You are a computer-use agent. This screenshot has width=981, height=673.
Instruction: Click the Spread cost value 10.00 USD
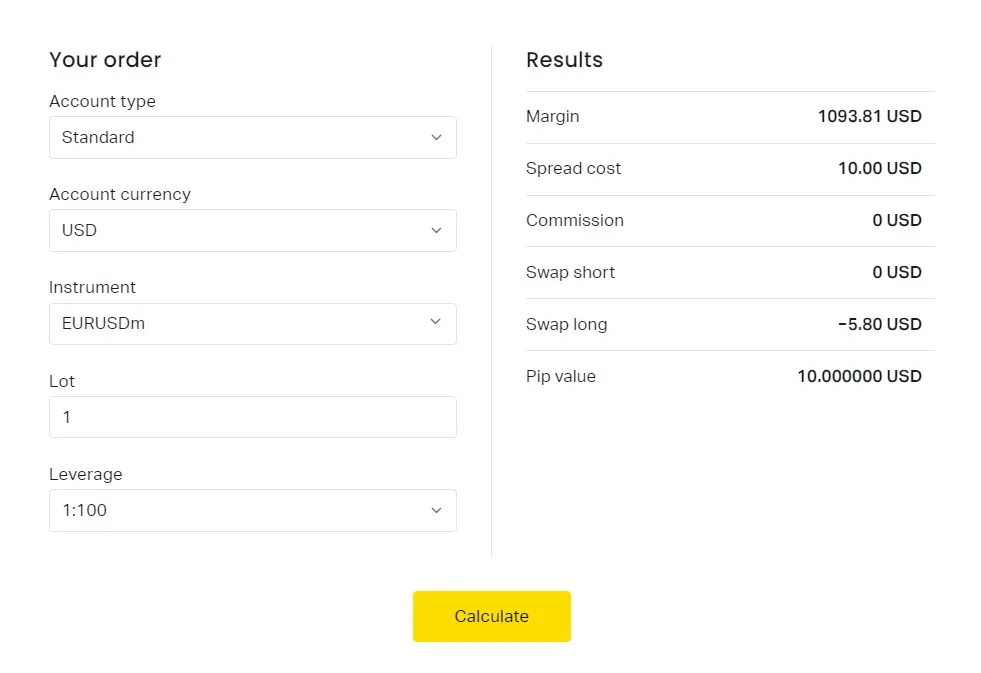(x=880, y=168)
